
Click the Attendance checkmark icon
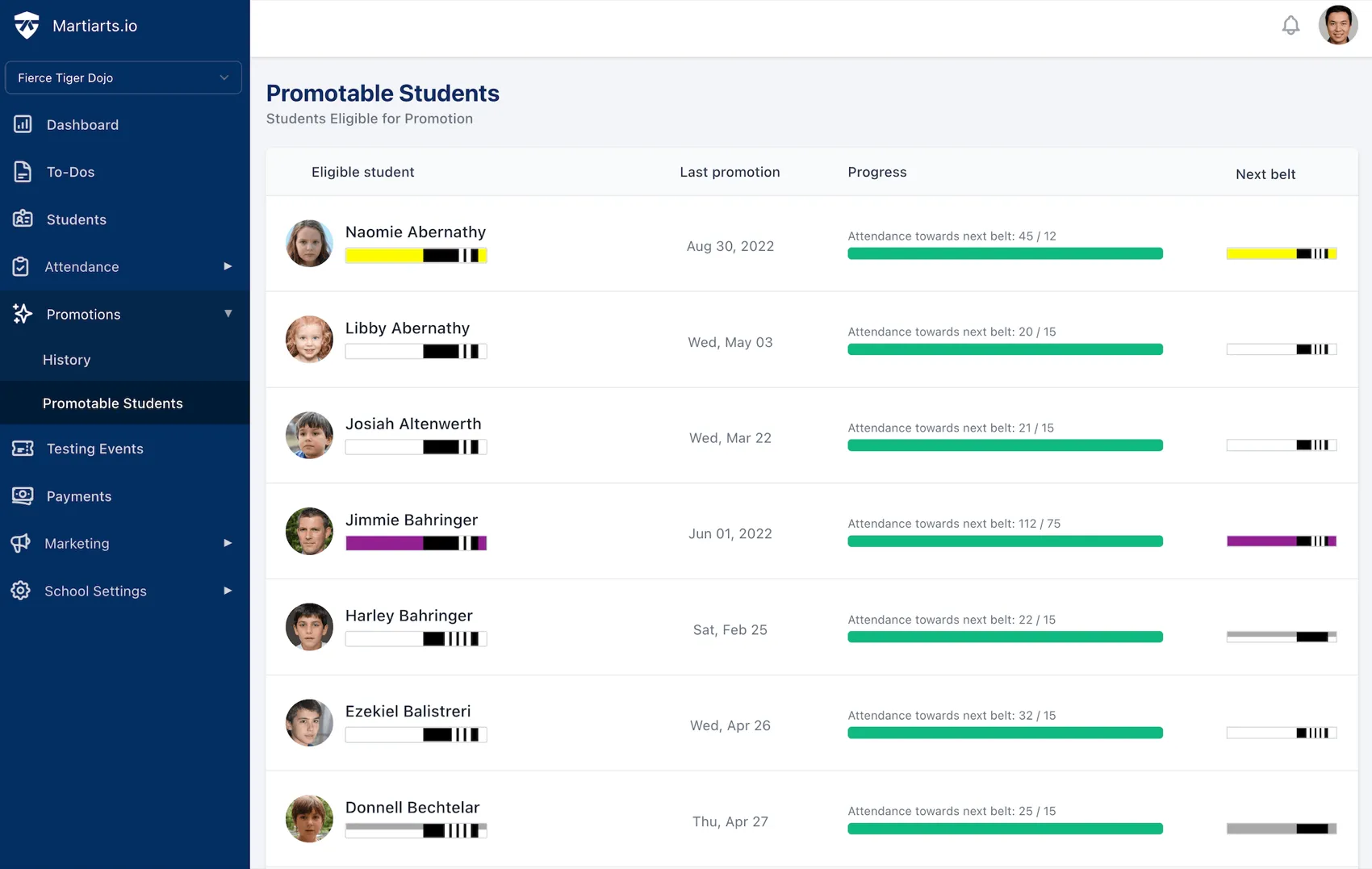click(x=21, y=266)
